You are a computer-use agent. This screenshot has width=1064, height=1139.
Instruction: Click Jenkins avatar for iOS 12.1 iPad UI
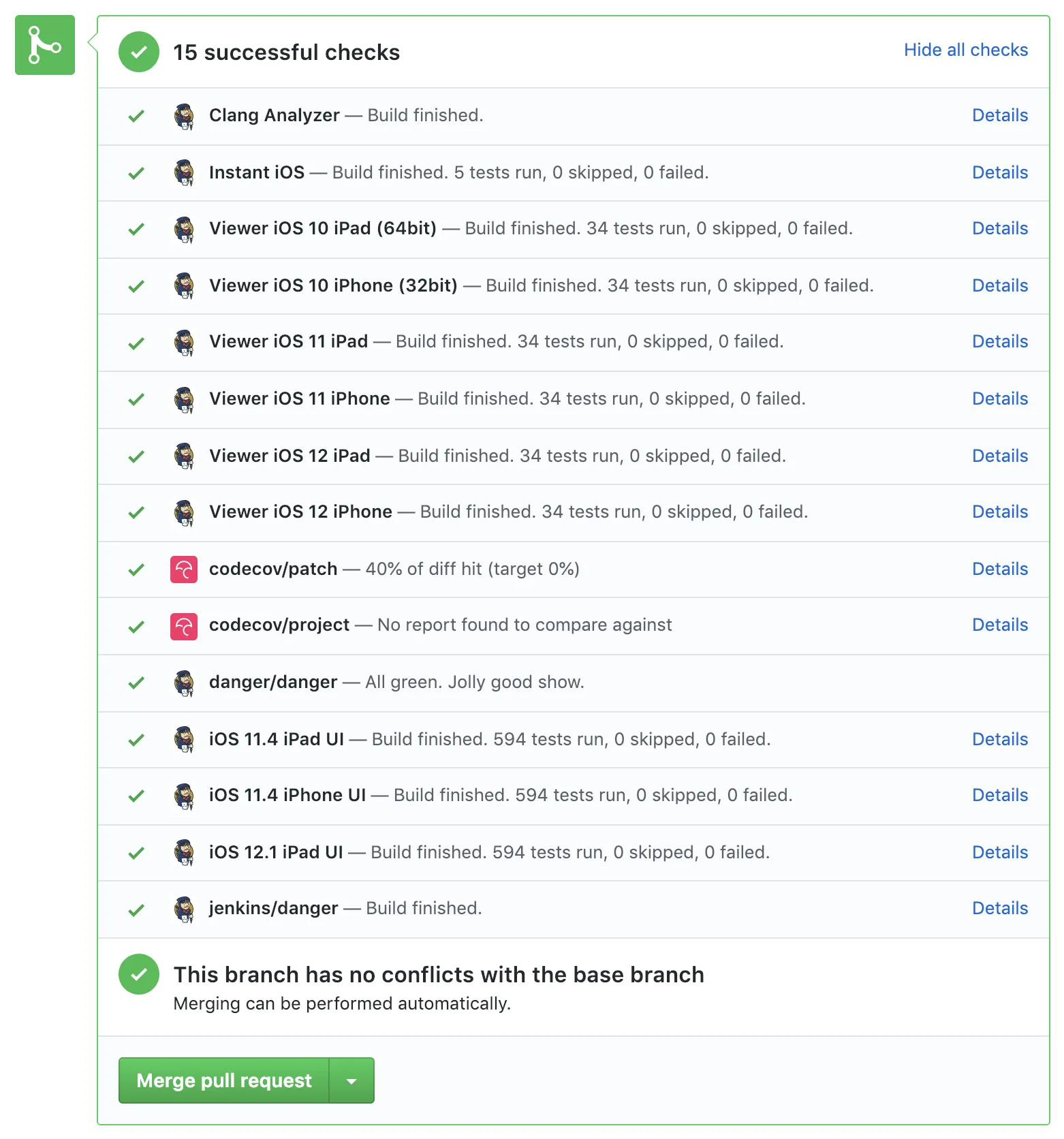(x=184, y=853)
